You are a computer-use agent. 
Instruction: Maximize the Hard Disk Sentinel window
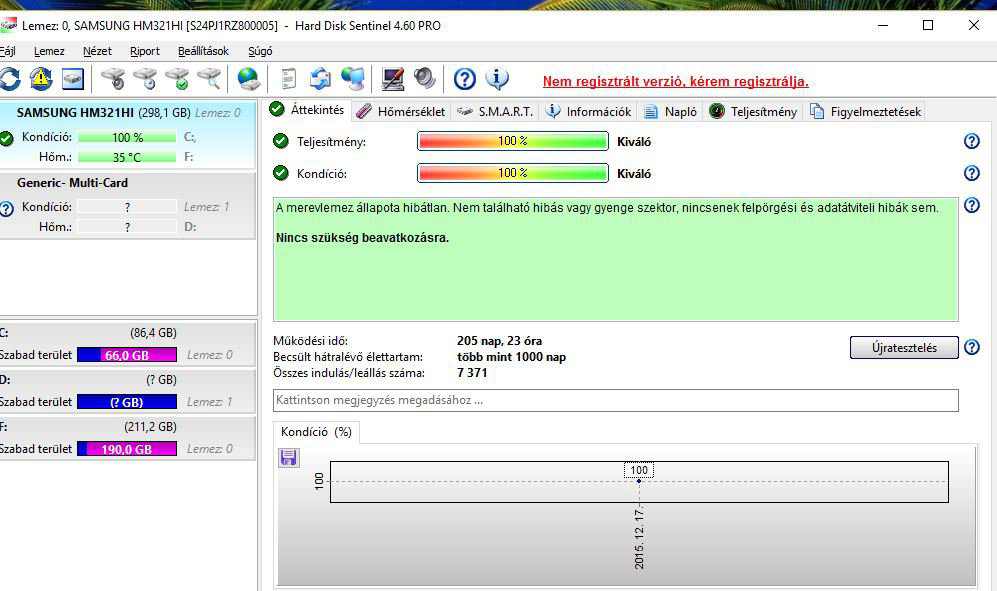click(928, 25)
